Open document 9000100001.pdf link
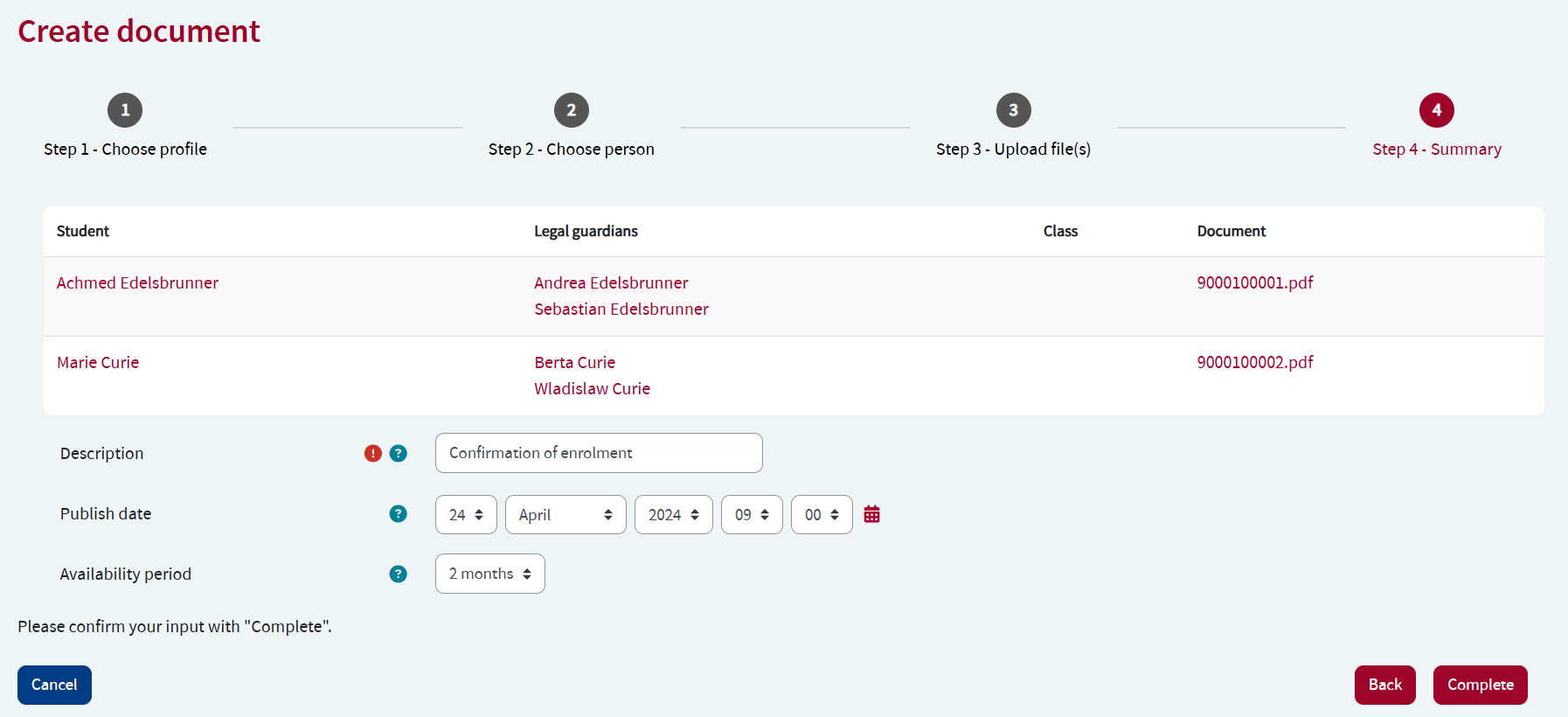This screenshot has width=1568, height=717. pyautogui.click(x=1255, y=282)
